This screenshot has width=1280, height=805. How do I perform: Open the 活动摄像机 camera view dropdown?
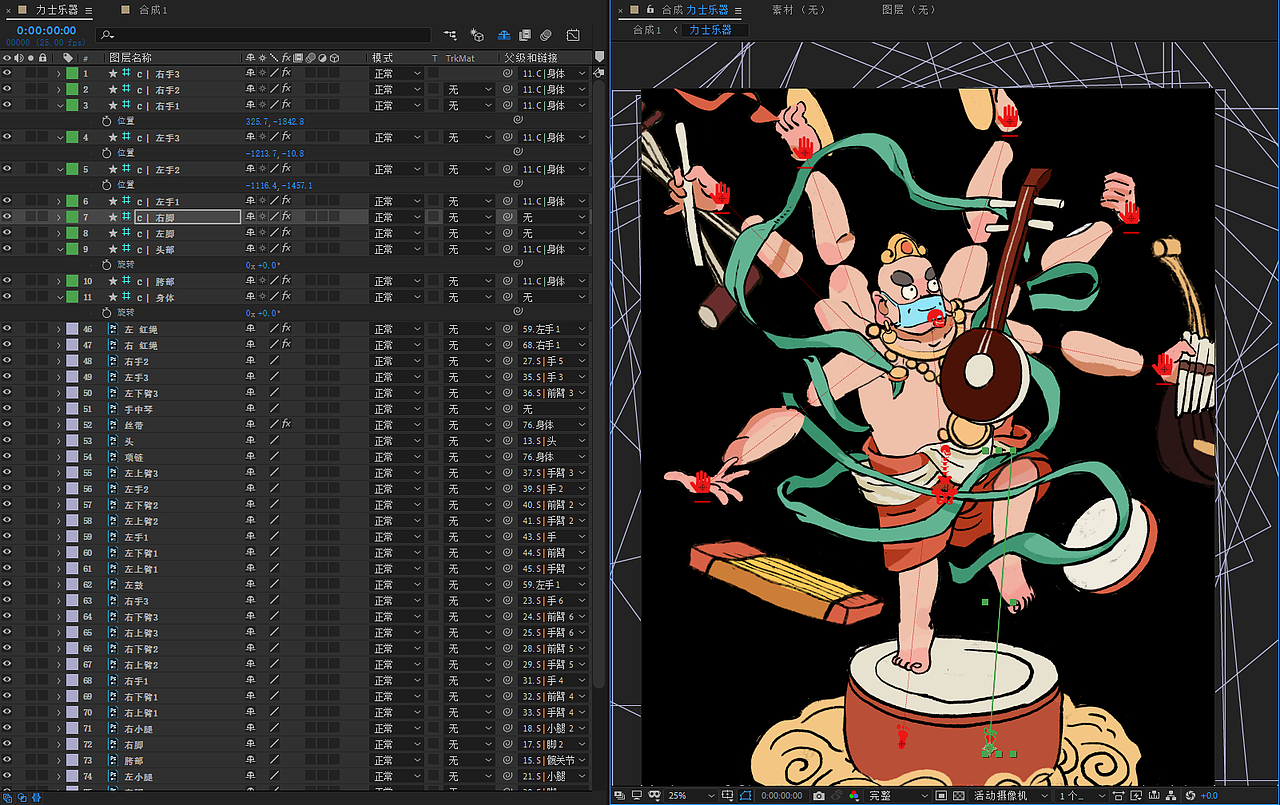coord(1012,795)
